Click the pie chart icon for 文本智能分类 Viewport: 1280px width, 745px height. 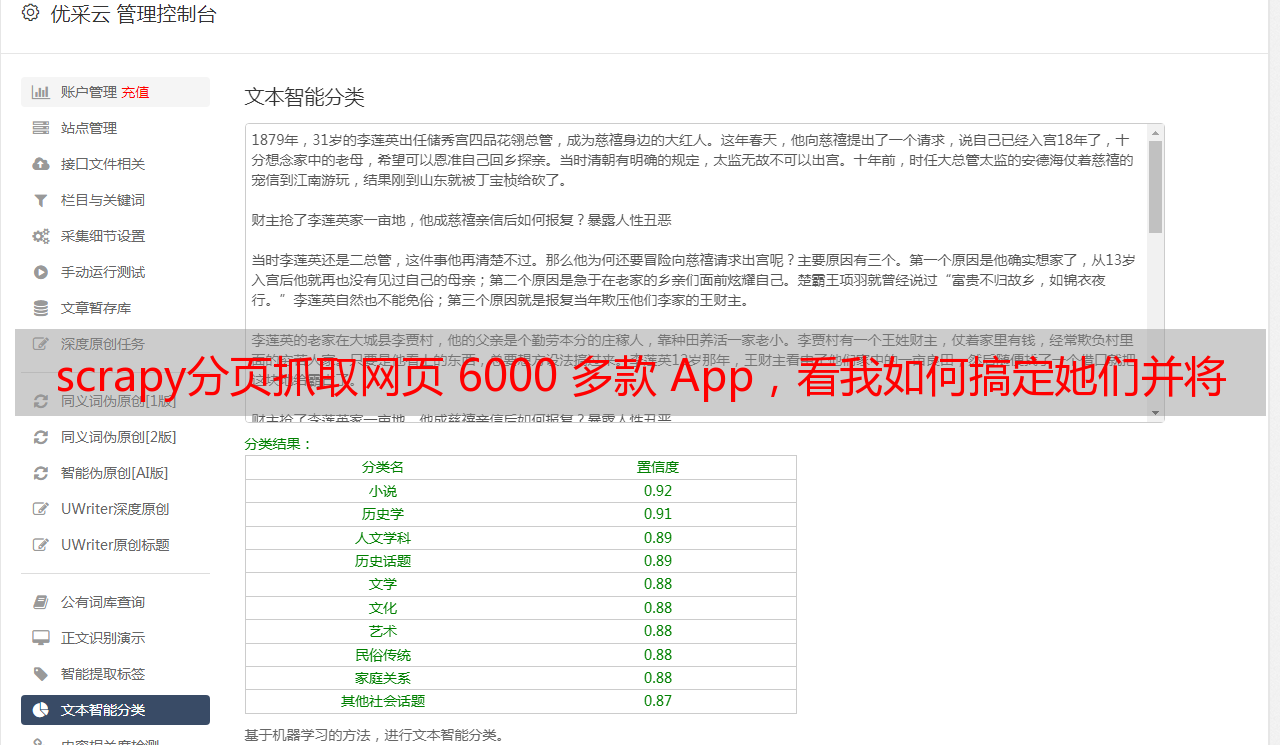click(41, 710)
